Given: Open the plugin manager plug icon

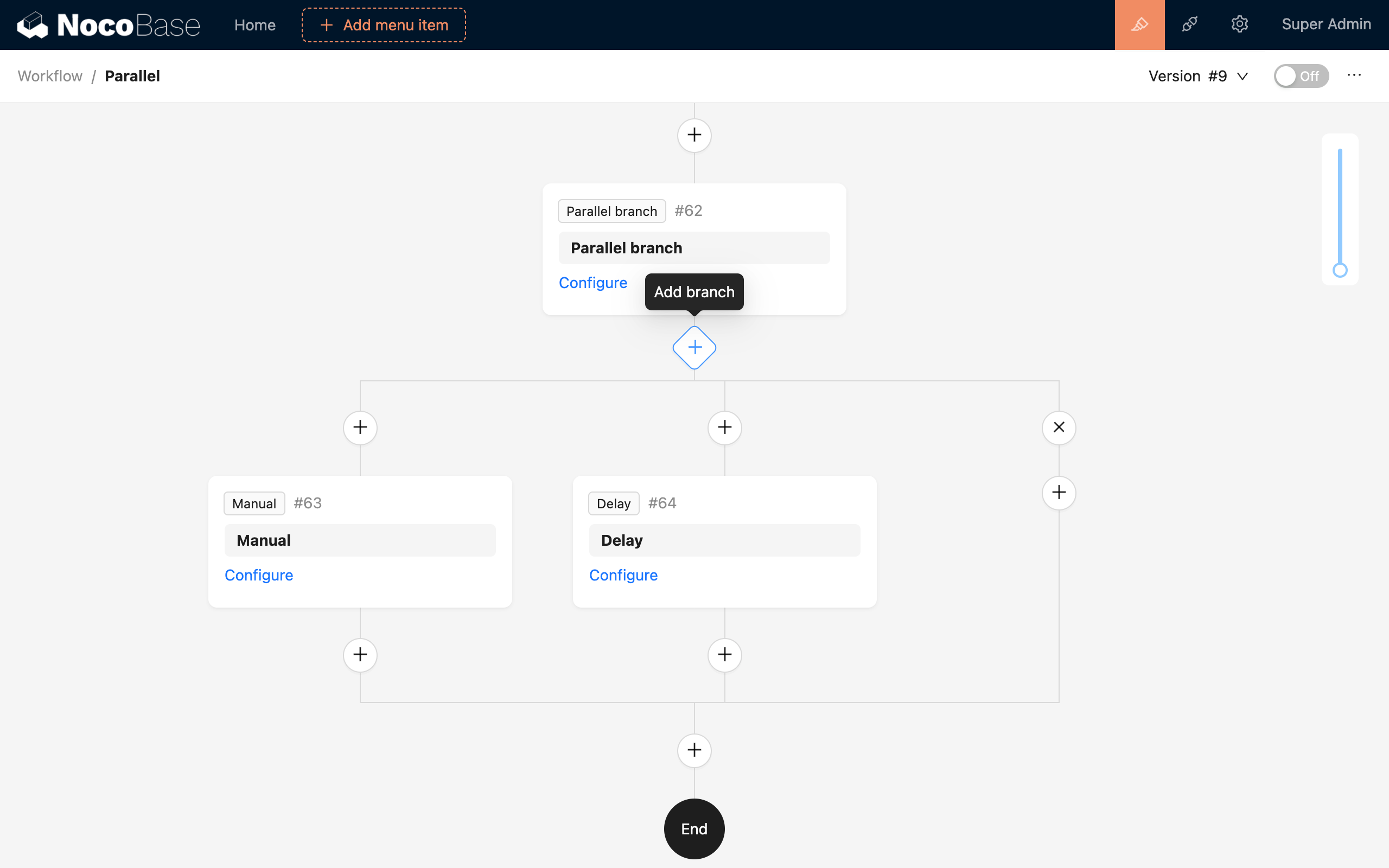Looking at the screenshot, I should (1190, 24).
